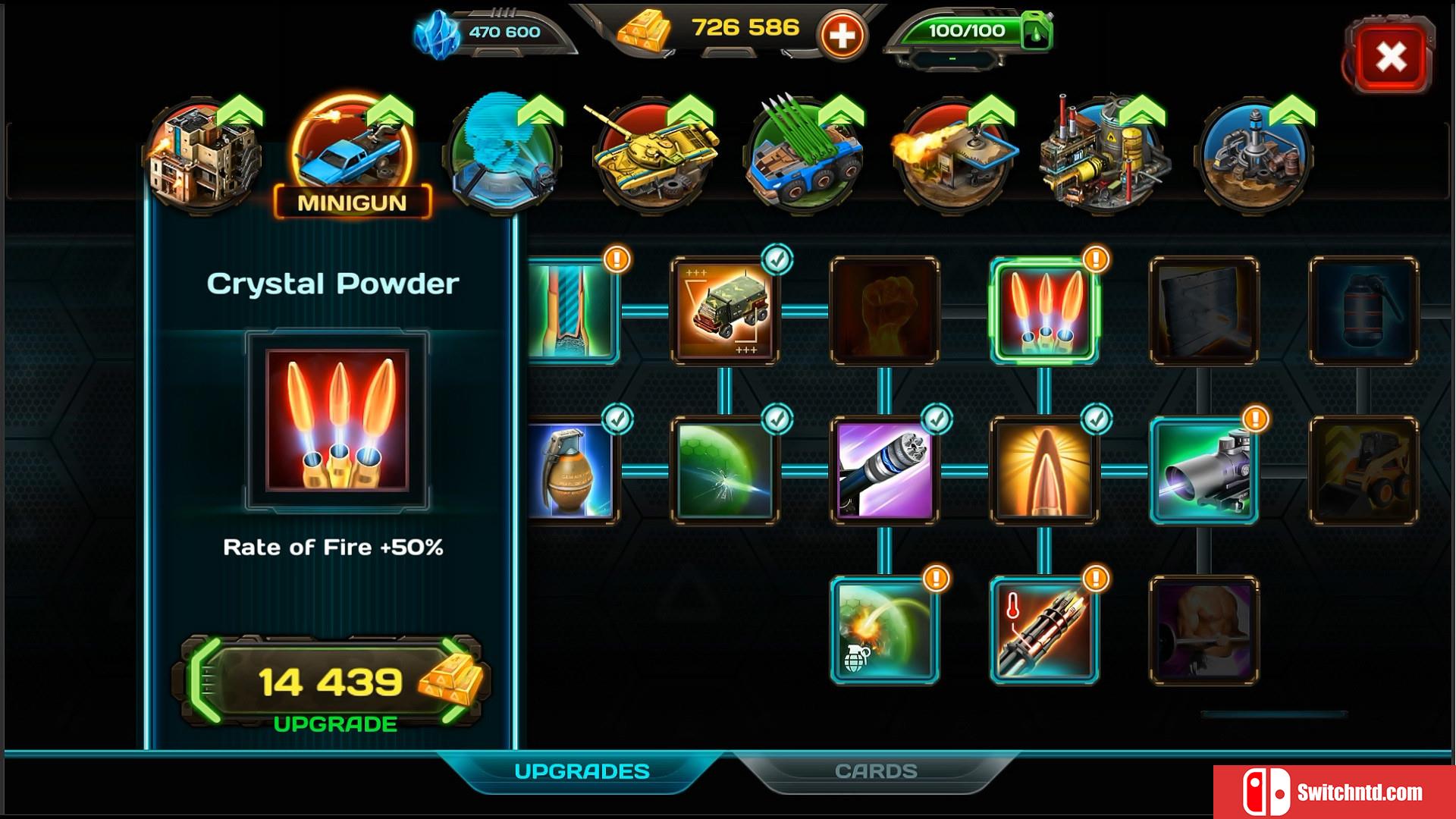Pick the overheating minigun barrel upgrade
Viewport: 1456px width, 819px height.
(1044, 629)
